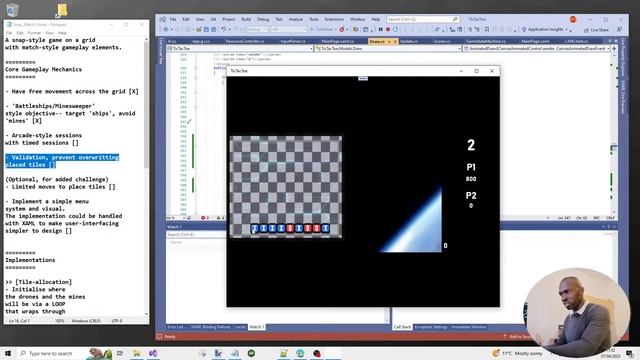Switch to the App.g.i.cs editor tab
This screenshot has width=640, height=360.
pyautogui.click(x=201, y=41)
